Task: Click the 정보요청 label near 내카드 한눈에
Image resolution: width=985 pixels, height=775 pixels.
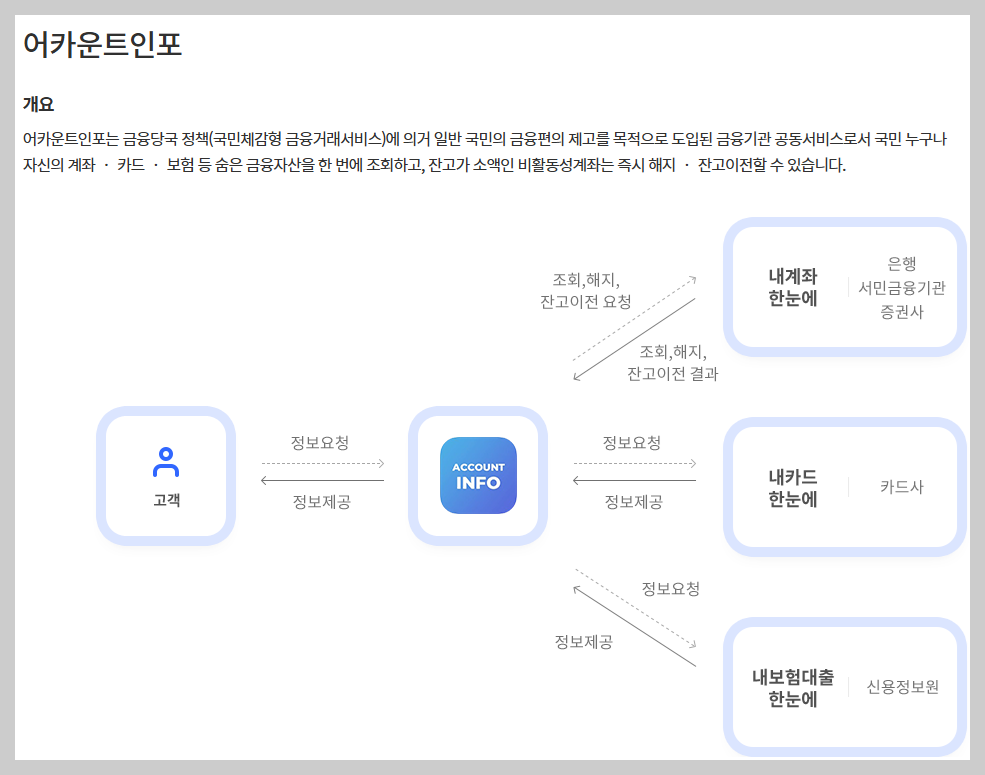Action: pyautogui.click(x=631, y=443)
